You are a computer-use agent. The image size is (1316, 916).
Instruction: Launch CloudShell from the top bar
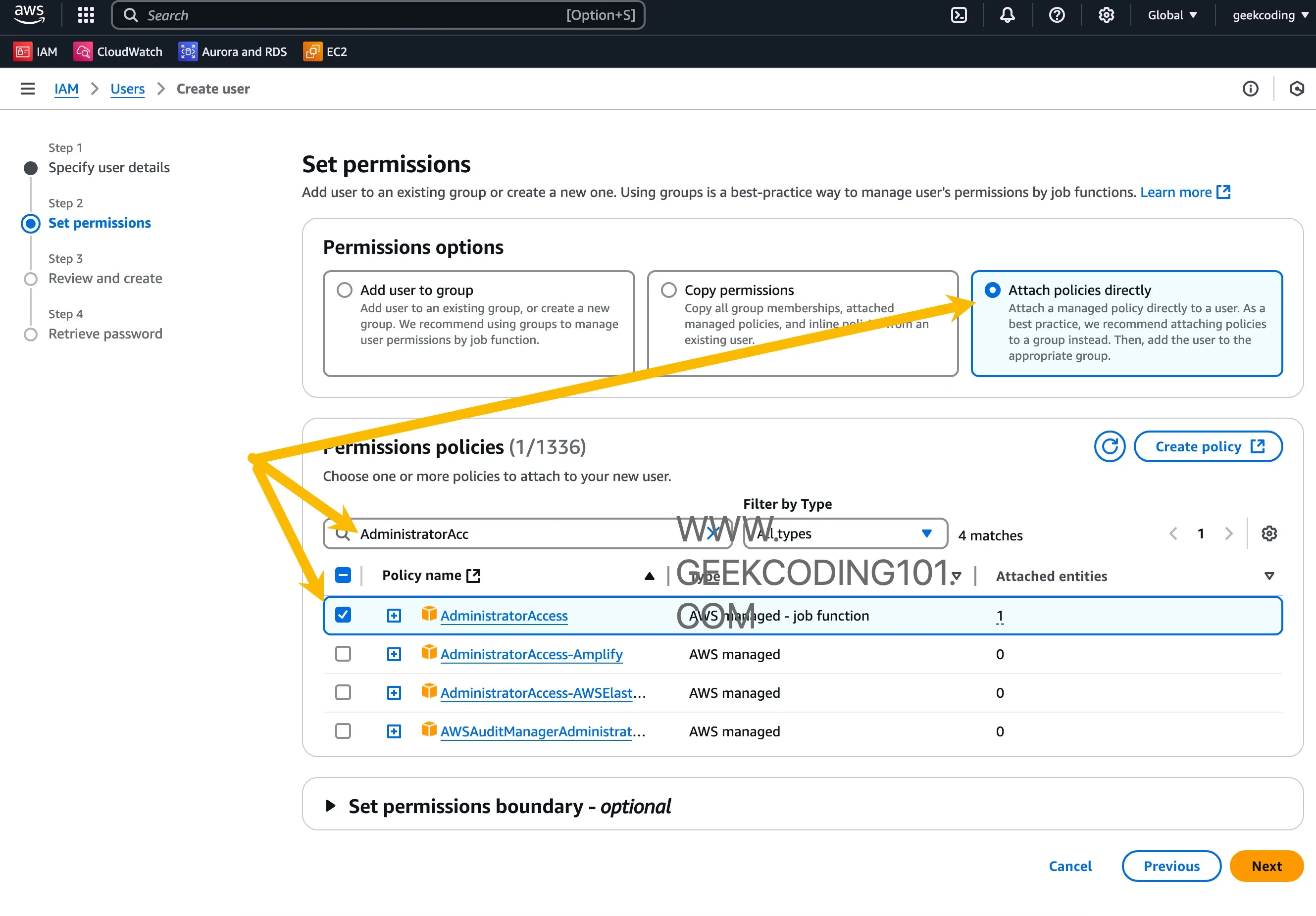coord(959,15)
